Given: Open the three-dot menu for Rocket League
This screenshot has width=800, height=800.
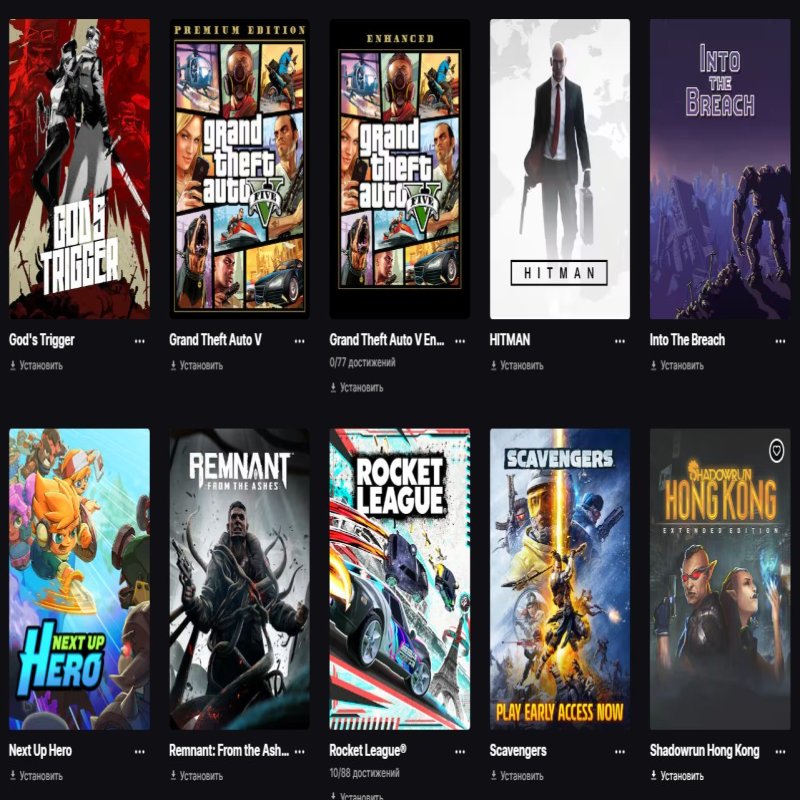Looking at the screenshot, I should click(x=460, y=752).
